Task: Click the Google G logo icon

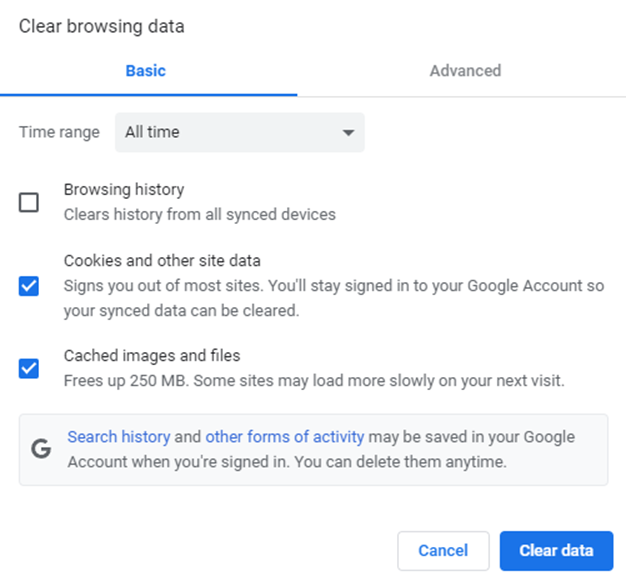Action: [x=41, y=449]
